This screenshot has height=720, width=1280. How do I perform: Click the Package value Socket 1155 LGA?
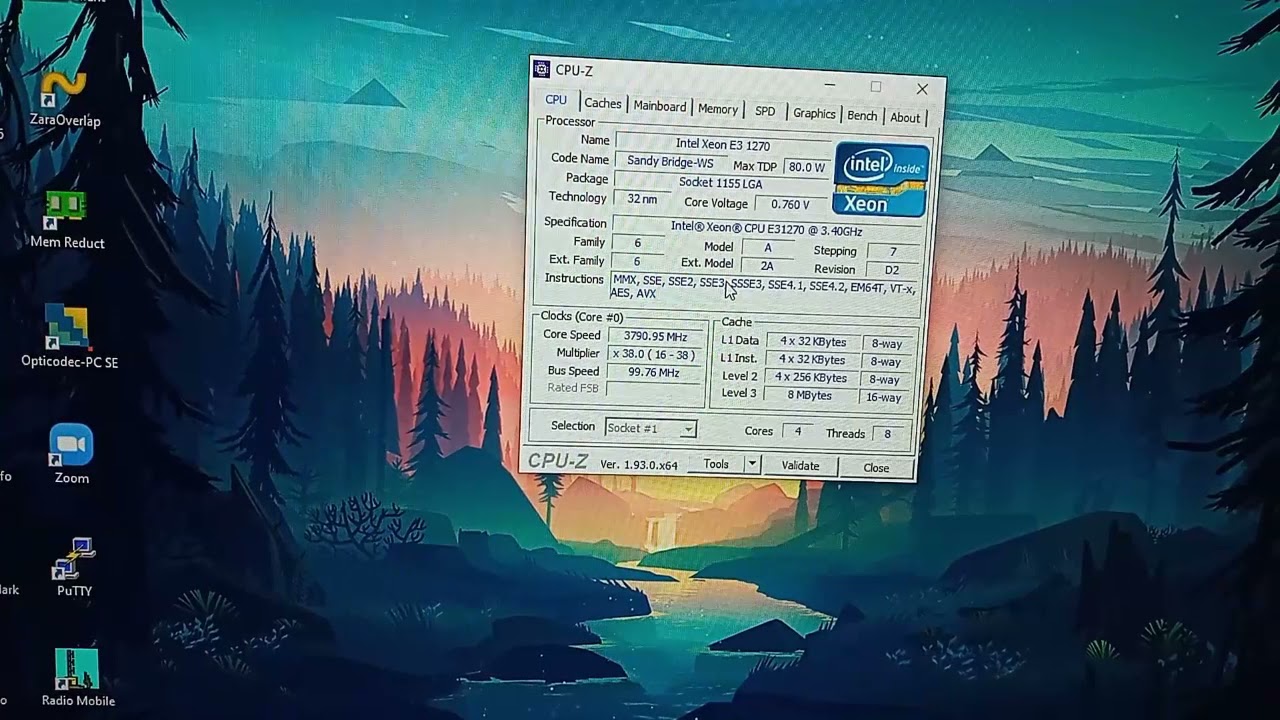click(720, 183)
